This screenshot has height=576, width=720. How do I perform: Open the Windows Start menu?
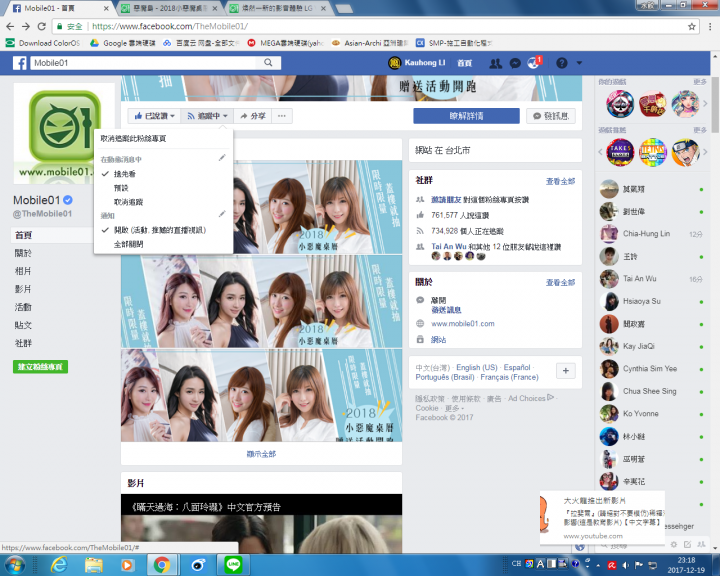coord(15,565)
